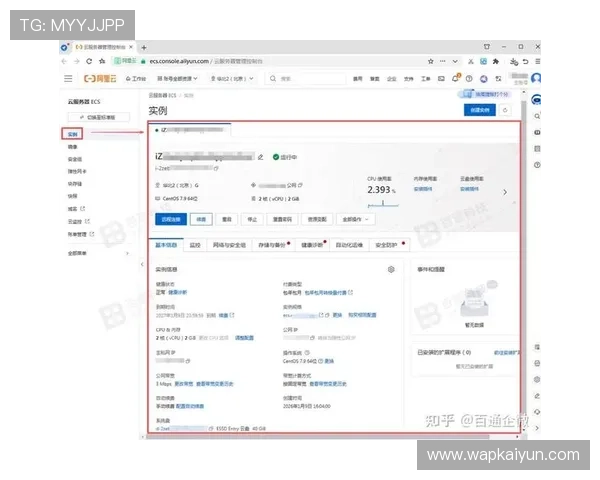Image resolution: width=600 pixels, height=480 pixels.
Task: Click the edit pencil beside instance name
Action: [261, 157]
